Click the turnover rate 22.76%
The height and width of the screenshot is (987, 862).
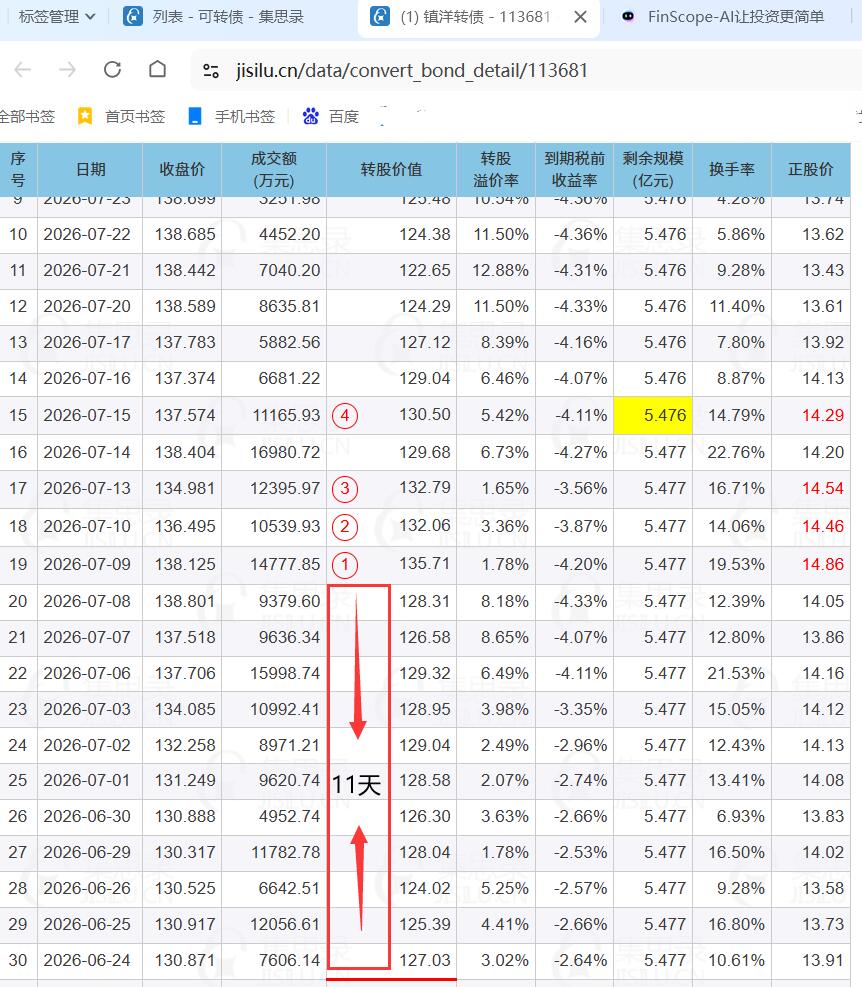[x=736, y=453]
